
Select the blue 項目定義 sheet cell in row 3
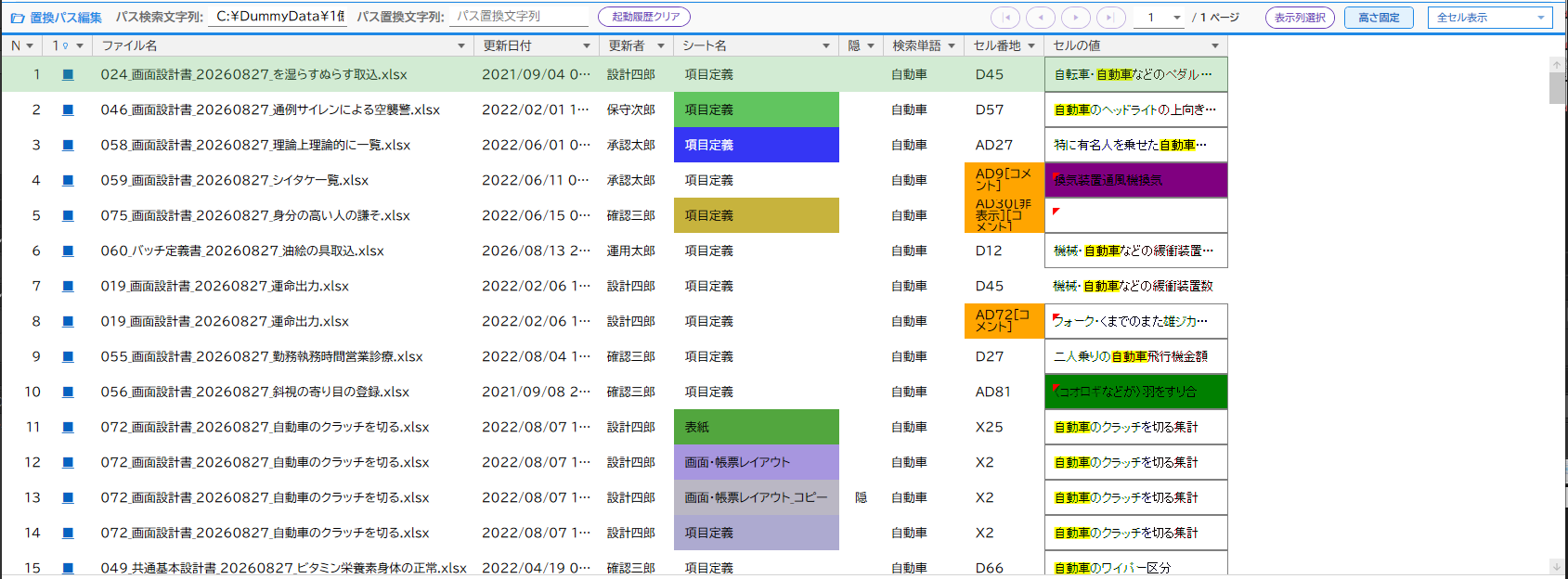[757, 145]
